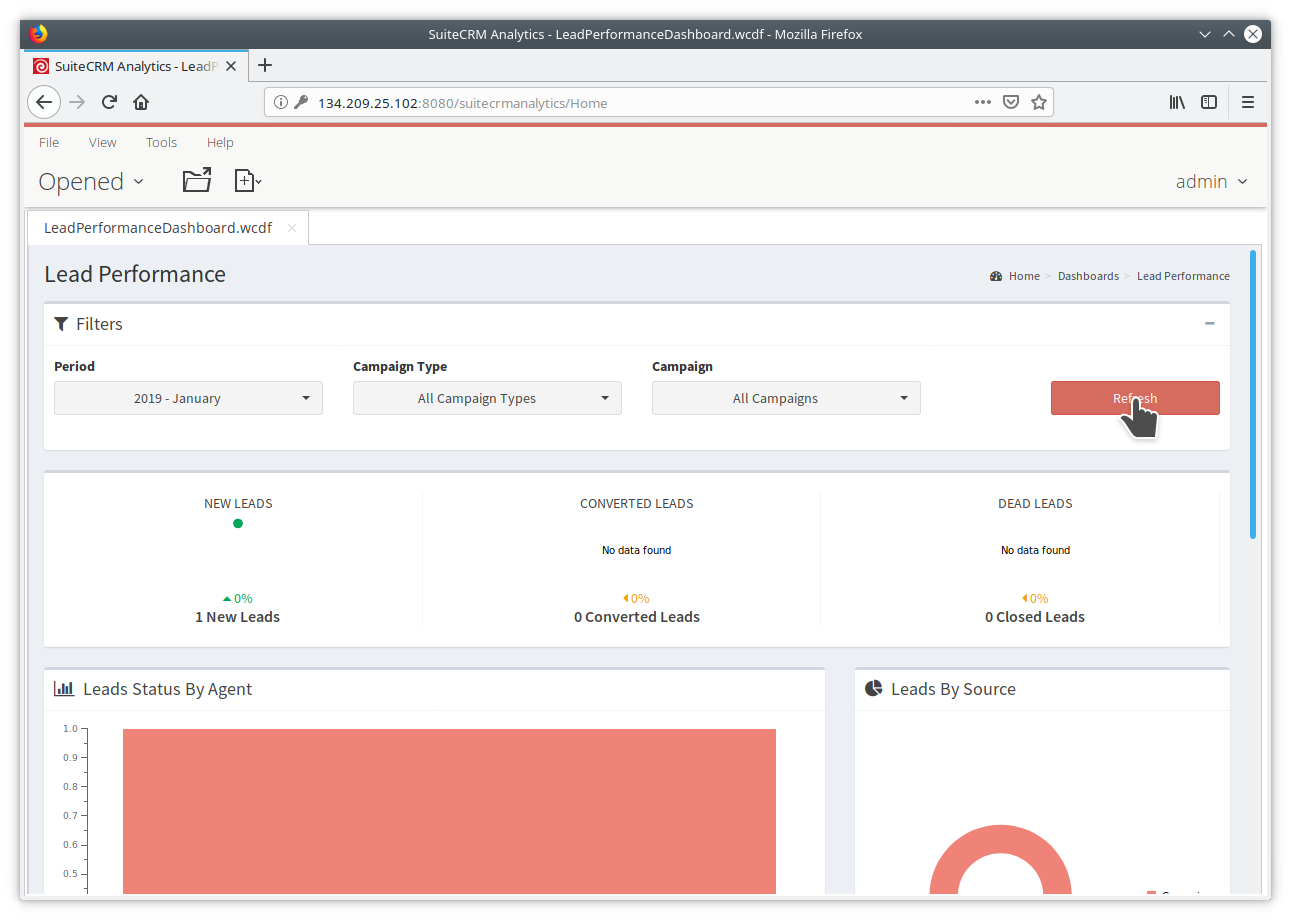The image size is (1291, 920).
Task: Select the LeadPerformanceDashboard.wcdf tab
Action: coord(157,227)
